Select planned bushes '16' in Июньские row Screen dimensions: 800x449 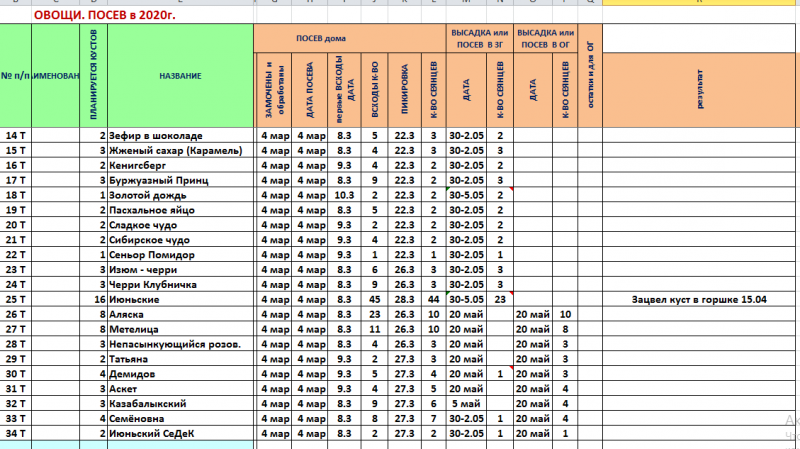(93, 300)
